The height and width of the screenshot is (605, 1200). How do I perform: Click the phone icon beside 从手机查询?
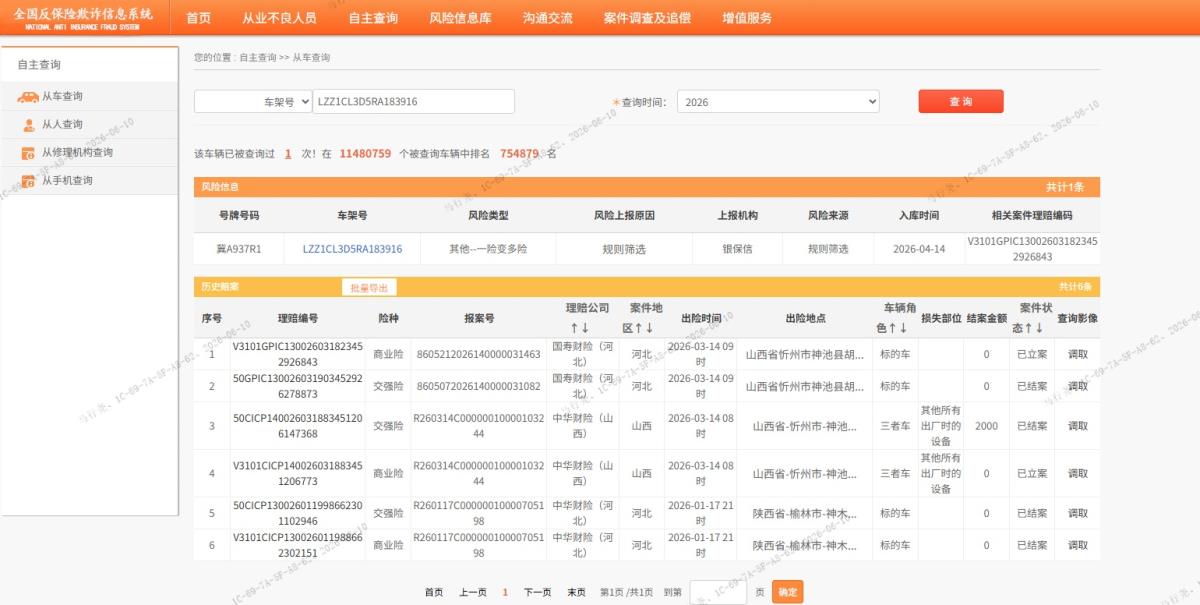tap(28, 181)
